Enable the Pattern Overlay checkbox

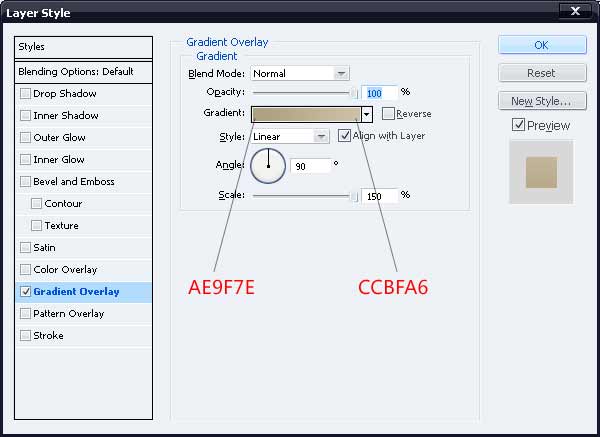[25, 313]
